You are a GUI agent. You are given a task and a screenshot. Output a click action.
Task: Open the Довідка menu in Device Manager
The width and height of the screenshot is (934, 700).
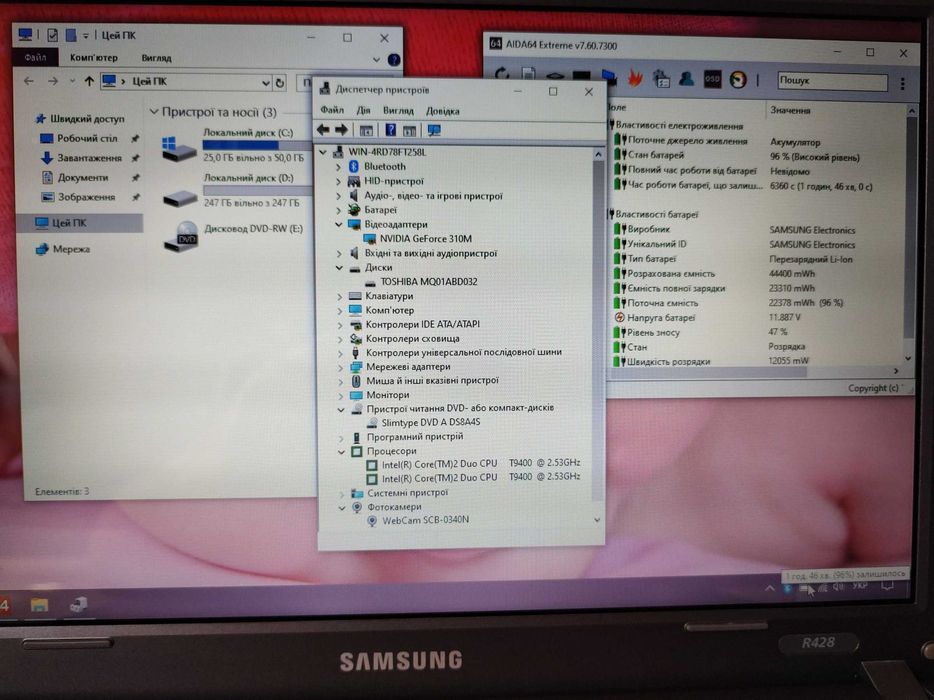click(x=443, y=111)
